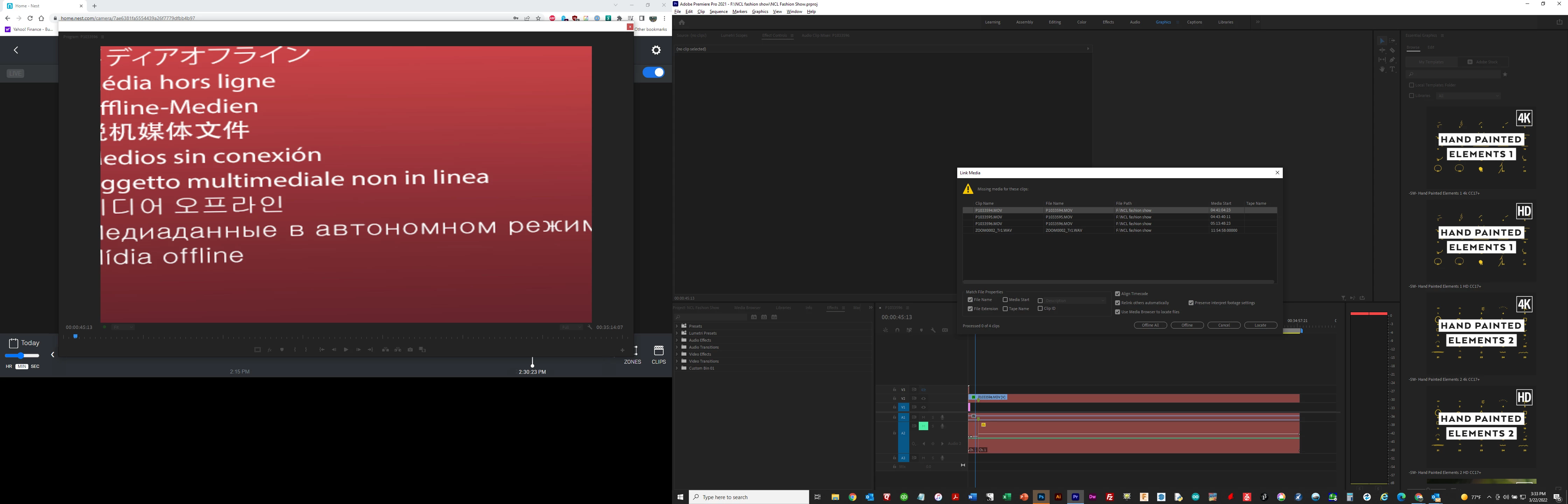
Task: Open the Sequence menu
Action: click(718, 12)
